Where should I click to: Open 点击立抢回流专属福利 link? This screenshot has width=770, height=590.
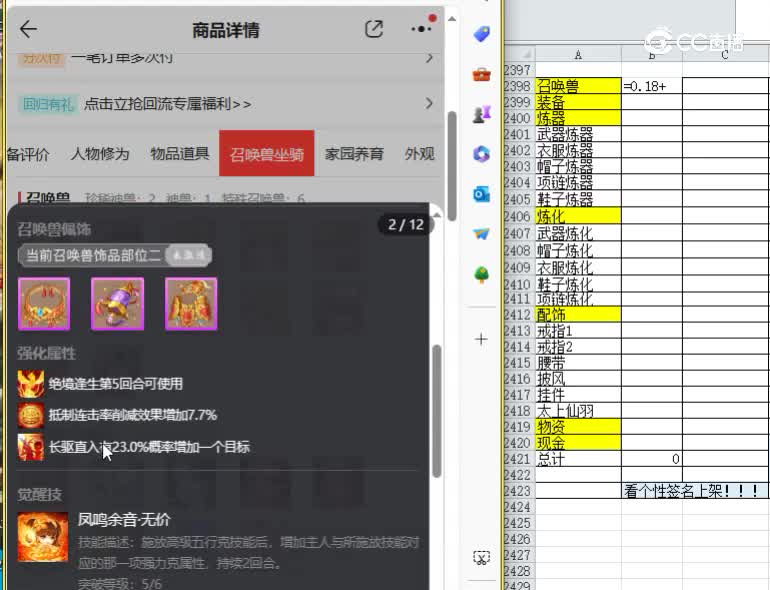tap(167, 104)
